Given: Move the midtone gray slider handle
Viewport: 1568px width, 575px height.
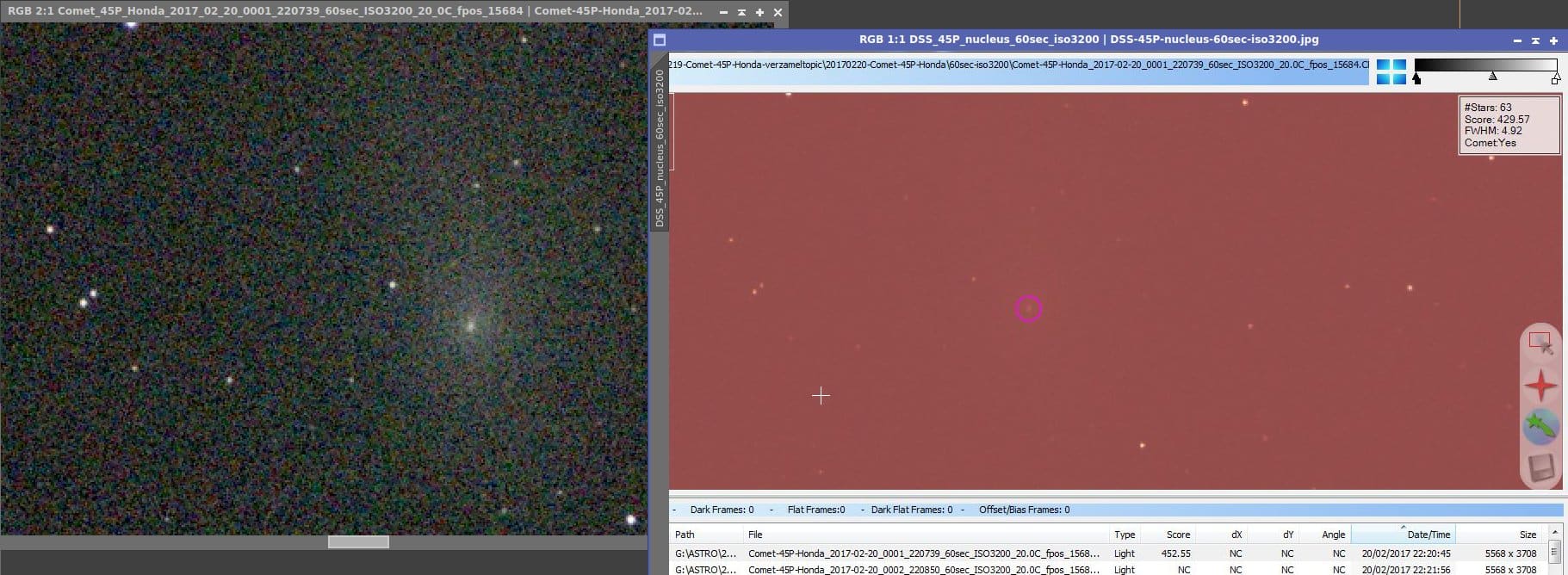Looking at the screenshot, I should [x=1492, y=77].
